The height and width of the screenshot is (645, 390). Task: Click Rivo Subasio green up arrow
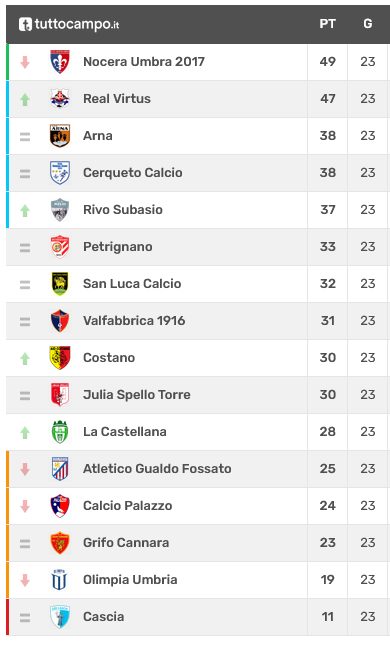(25, 211)
